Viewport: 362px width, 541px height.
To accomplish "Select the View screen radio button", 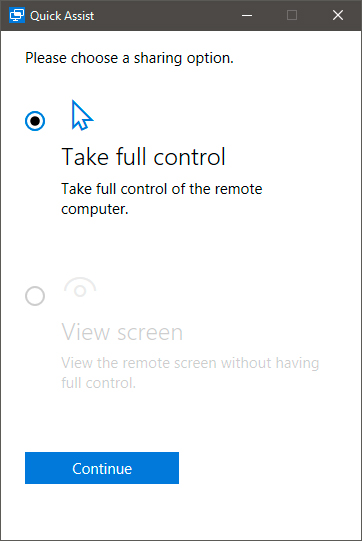I will [35, 296].
